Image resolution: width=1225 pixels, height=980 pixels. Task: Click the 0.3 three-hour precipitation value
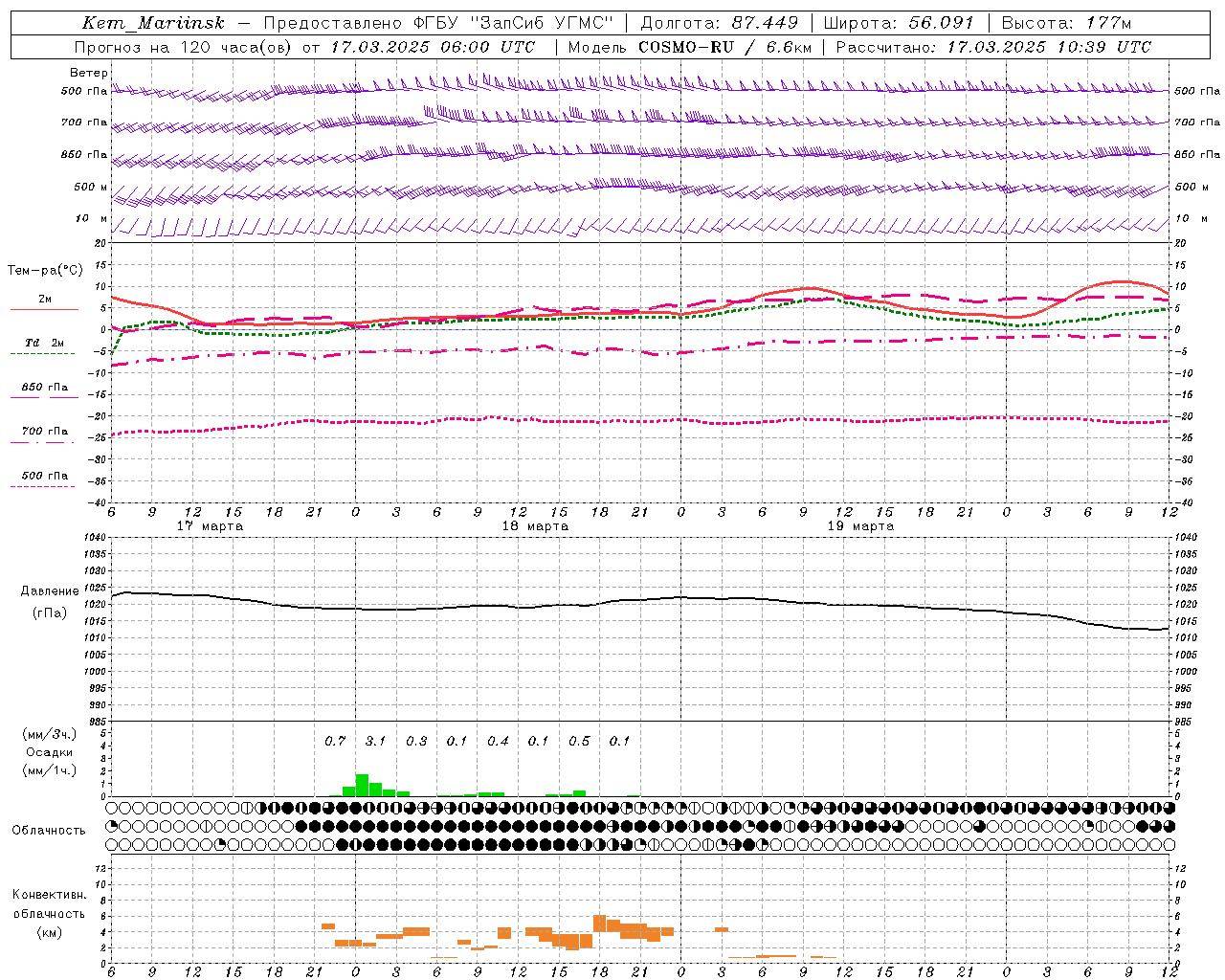[416, 742]
